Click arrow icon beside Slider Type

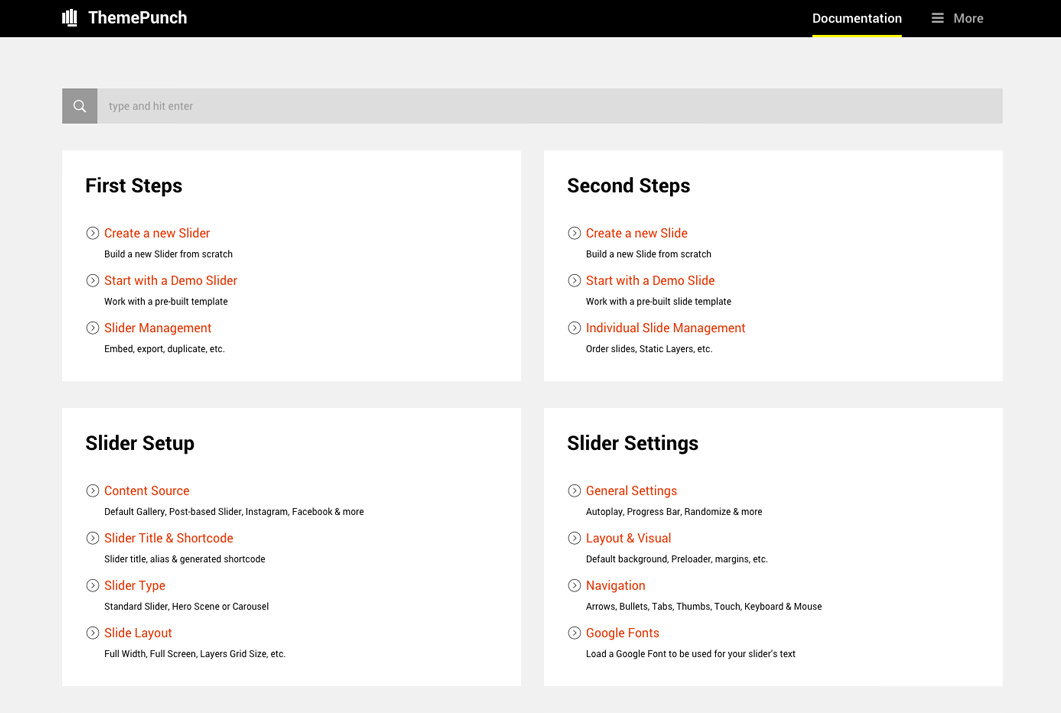point(93,586)
